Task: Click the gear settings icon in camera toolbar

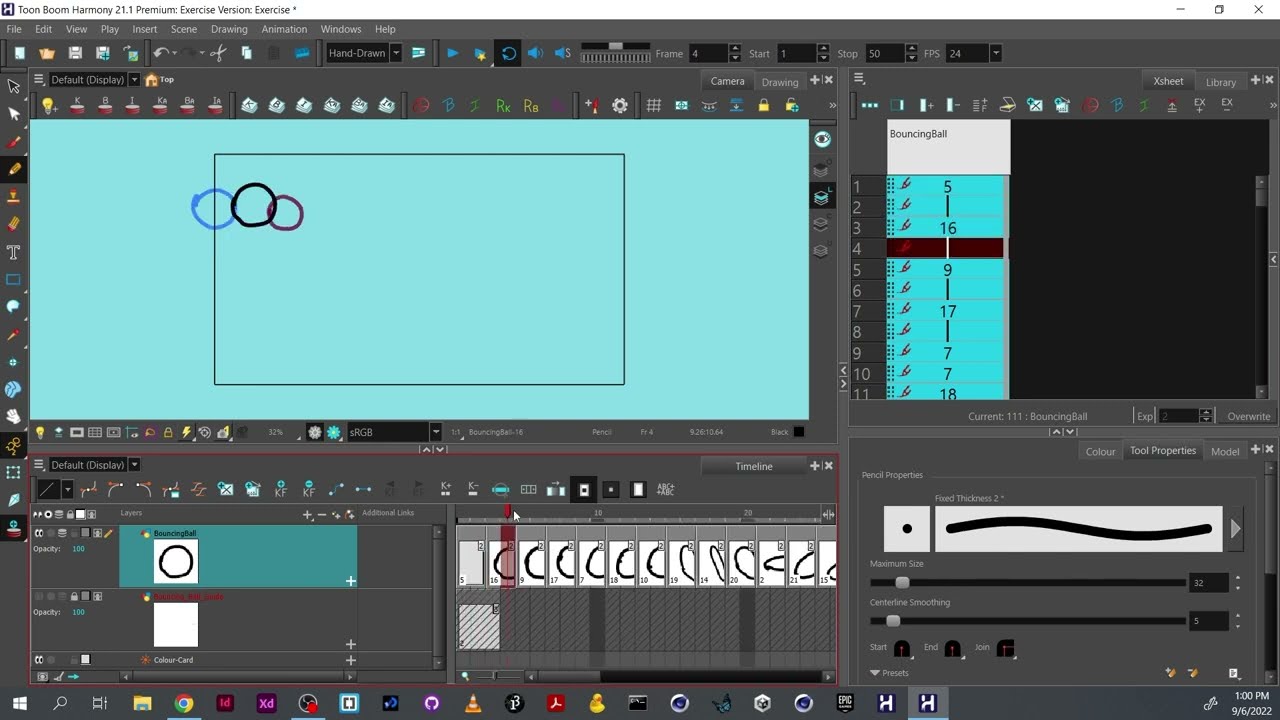Action: 620,105
